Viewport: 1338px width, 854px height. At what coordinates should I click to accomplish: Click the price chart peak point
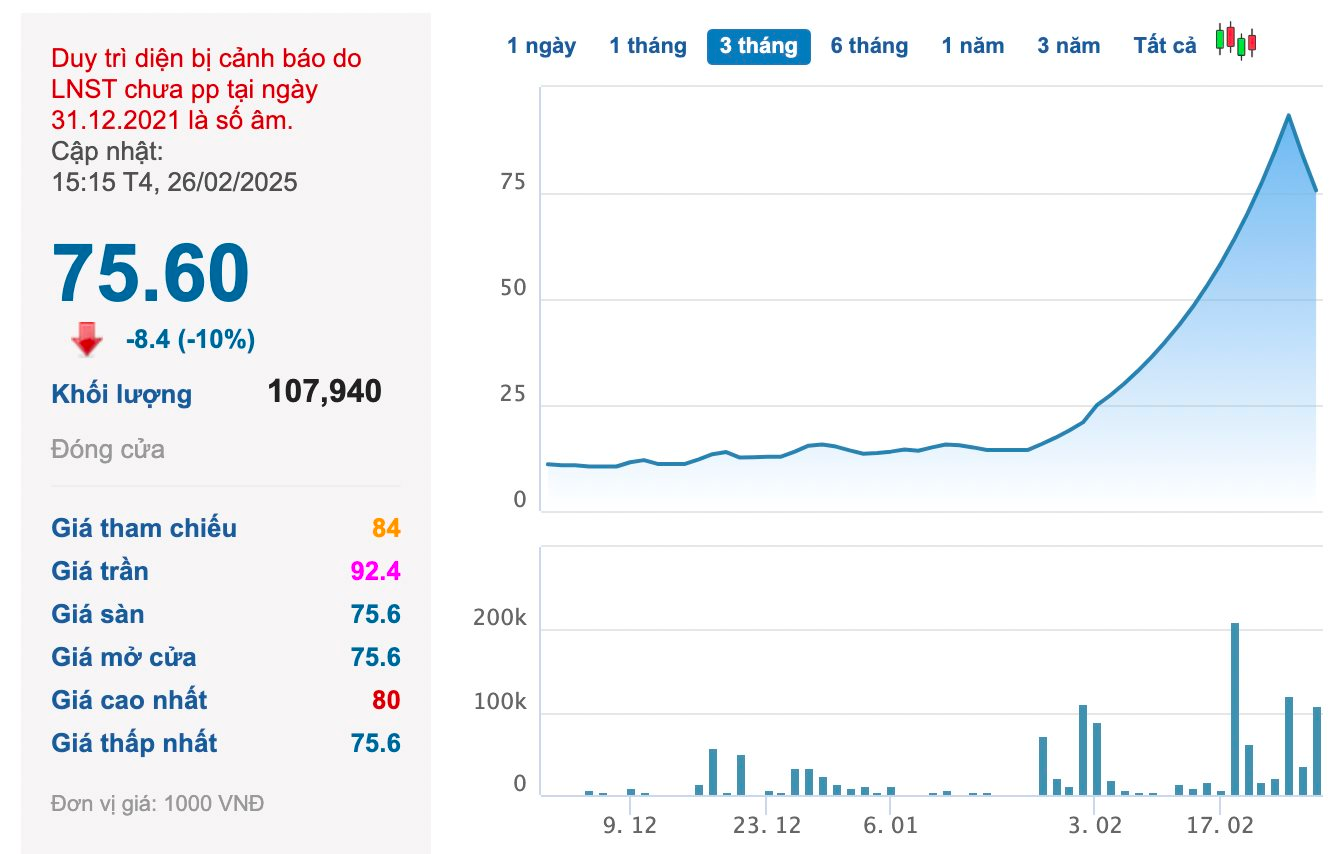pos(1289,115)
